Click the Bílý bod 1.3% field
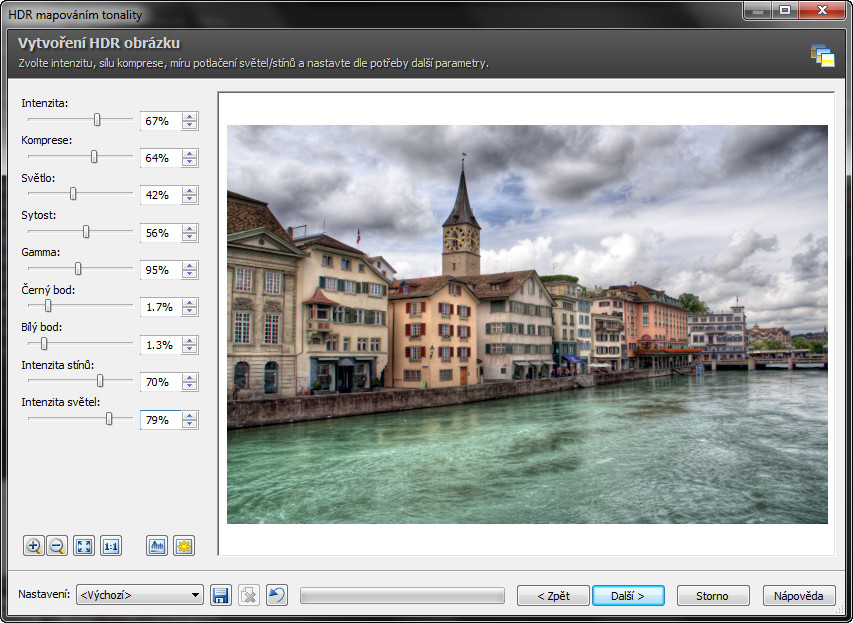Image resolution: width=853 pixels, height=623 pixels. (x=160, y=345)
